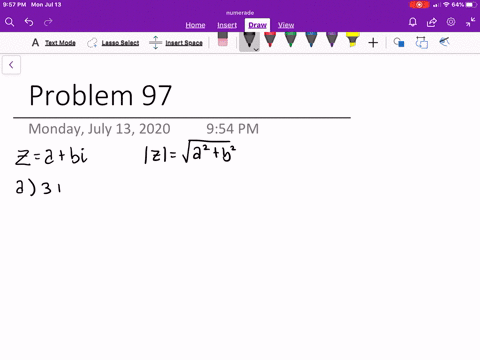This screenshot has height=360, width=480.
Task: Pick the green pen
Action: coord(291,39)
